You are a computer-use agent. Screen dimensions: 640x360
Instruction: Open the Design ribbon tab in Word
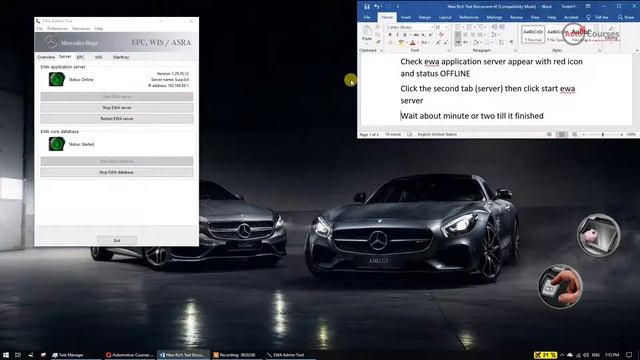[424, 18]
